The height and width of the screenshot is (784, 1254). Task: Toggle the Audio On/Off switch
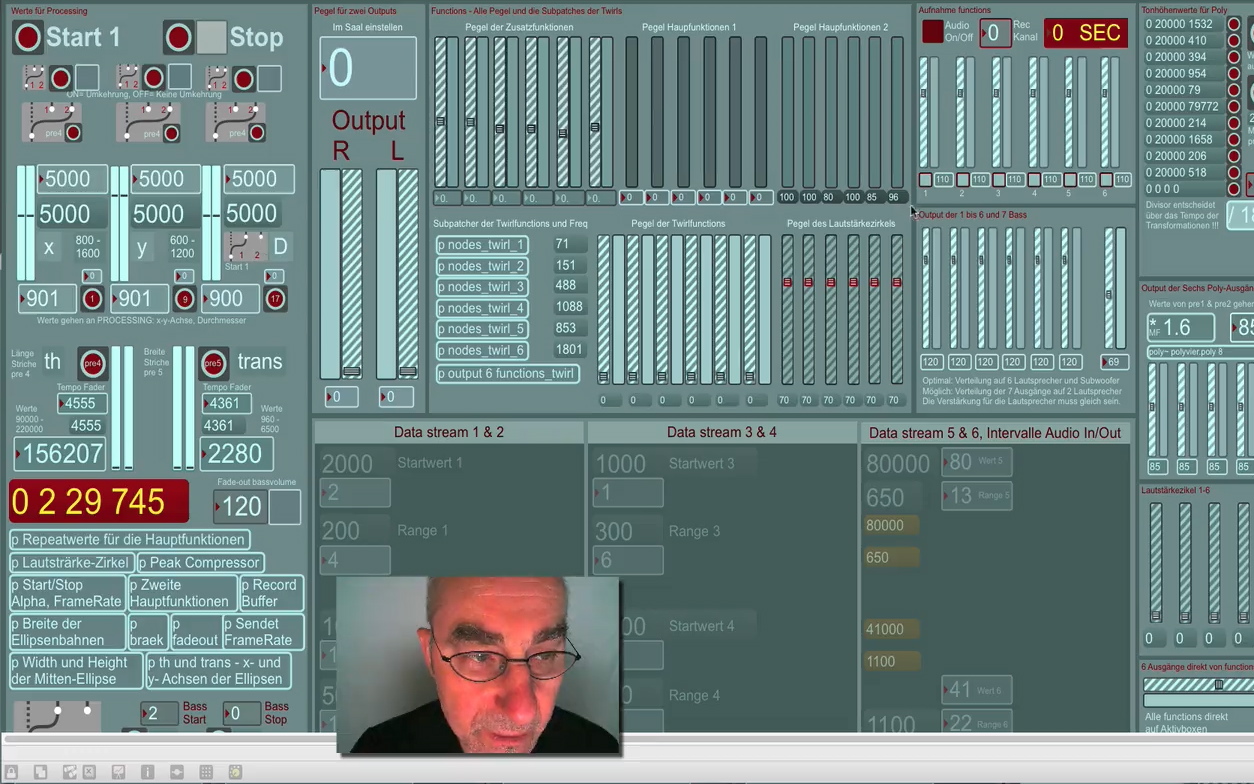(932, 32)
